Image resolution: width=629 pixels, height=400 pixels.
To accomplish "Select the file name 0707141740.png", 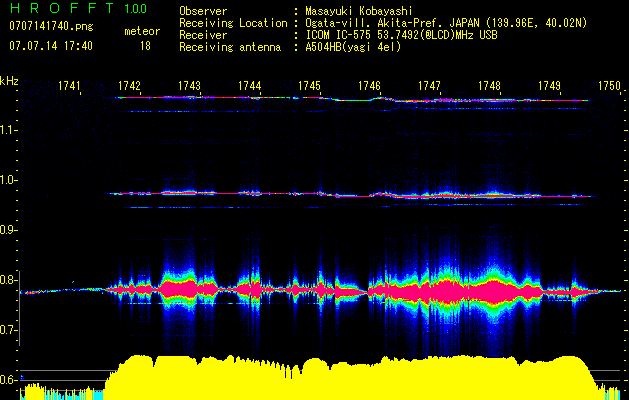I will point(51,26).
